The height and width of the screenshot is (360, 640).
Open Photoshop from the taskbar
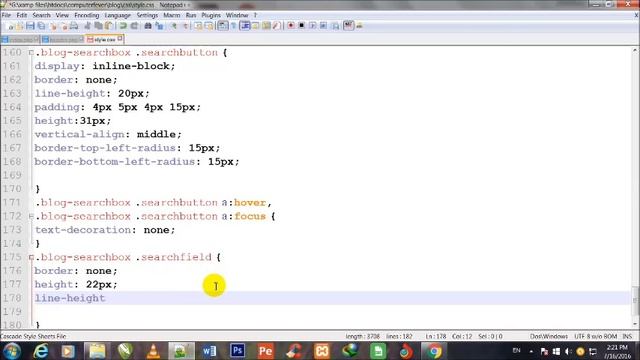pyautogui.click(x=238, y=351)
